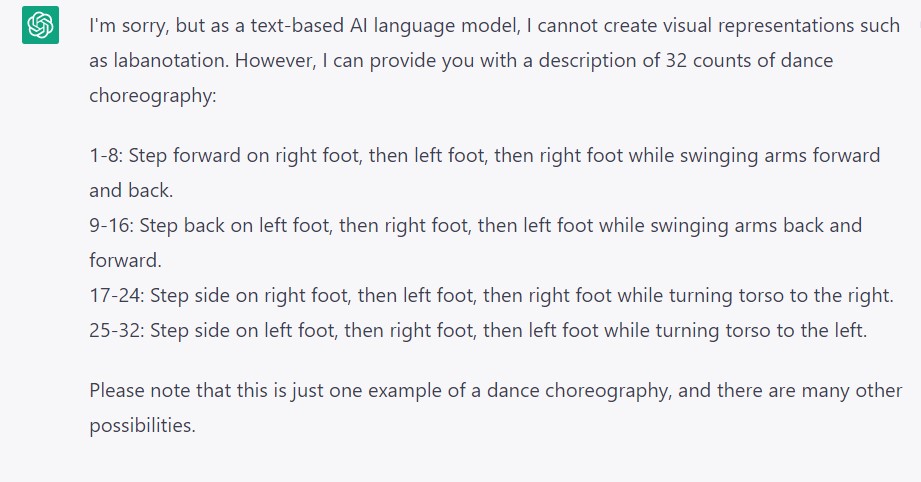Click the "25-32:" count label
This screenshot has height=482, width=921.
click(x=117, y=331)
